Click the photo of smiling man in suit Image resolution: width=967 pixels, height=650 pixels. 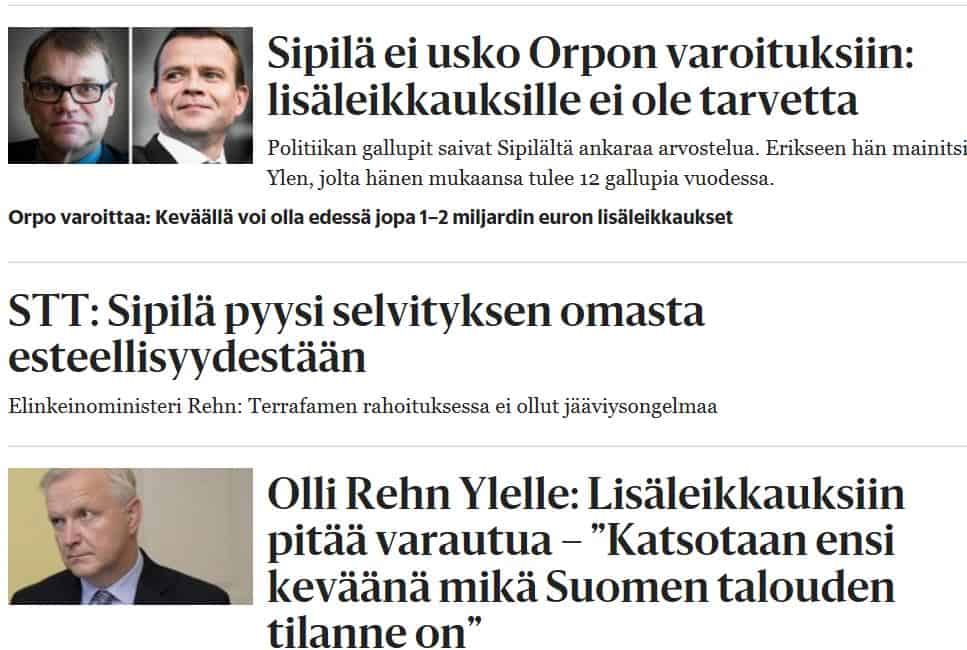[193, 95]
